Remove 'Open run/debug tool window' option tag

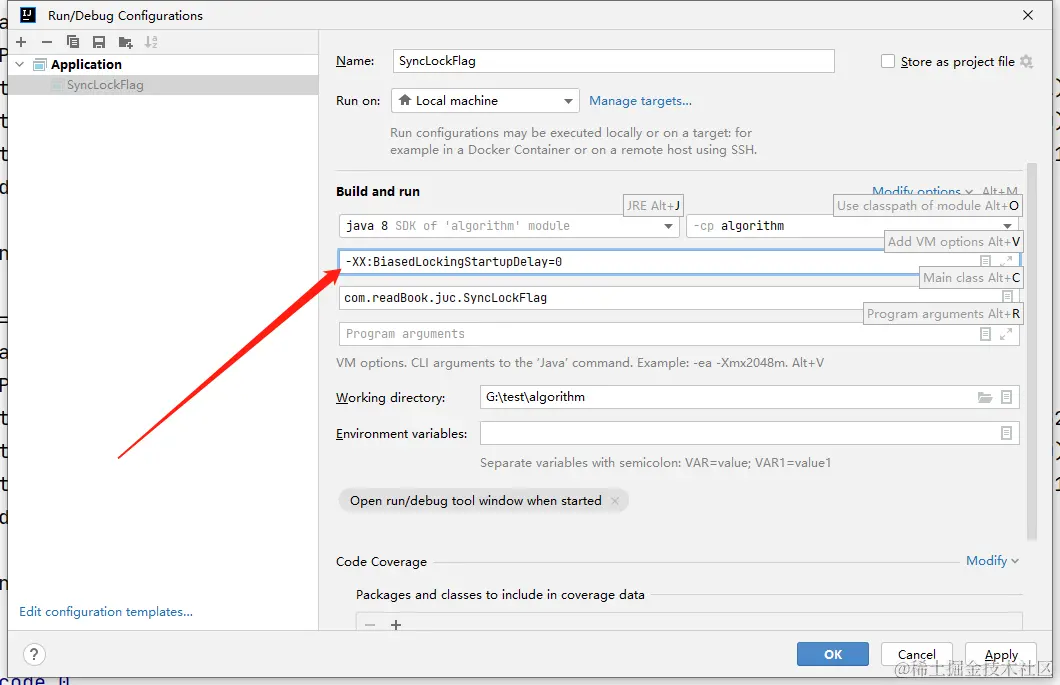tap(615, 501)
